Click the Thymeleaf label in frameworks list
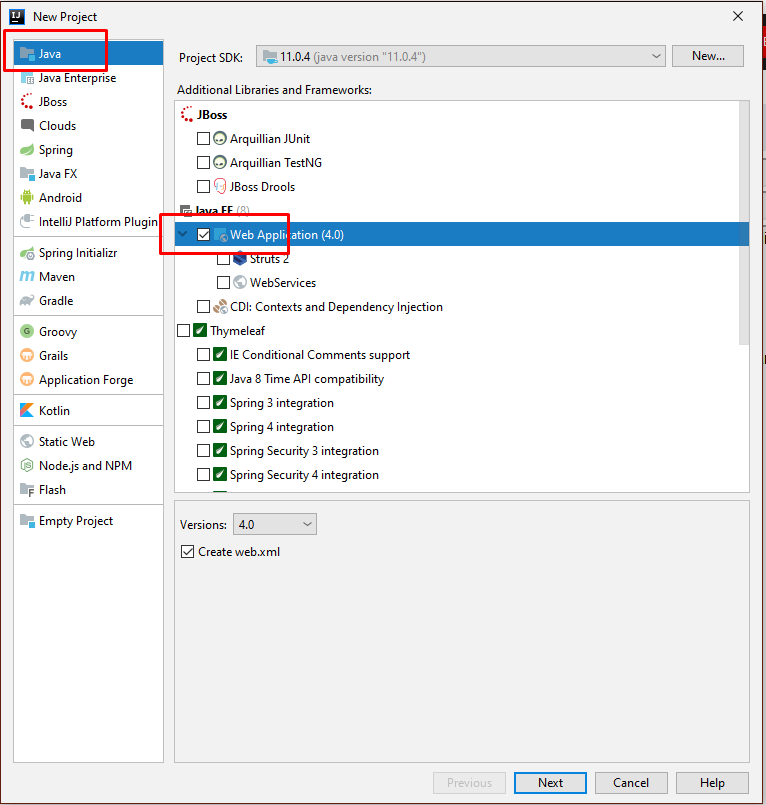The height and width of the screenshot is (805, 766). click(x=237, y=331)
